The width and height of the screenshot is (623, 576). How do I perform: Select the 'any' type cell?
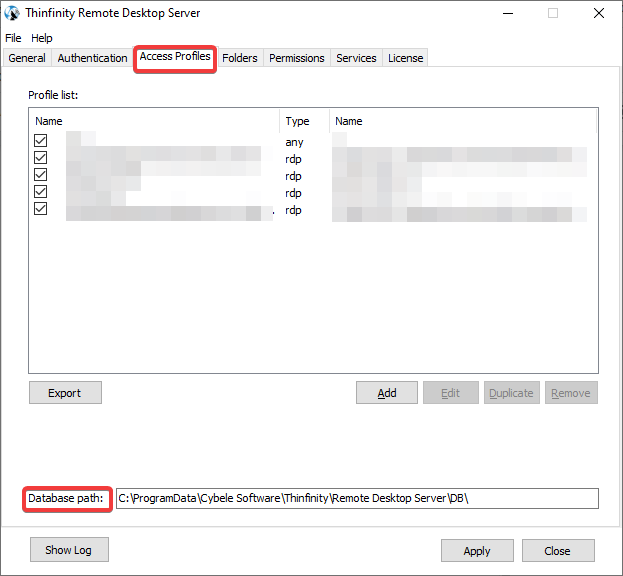[294, 142]
